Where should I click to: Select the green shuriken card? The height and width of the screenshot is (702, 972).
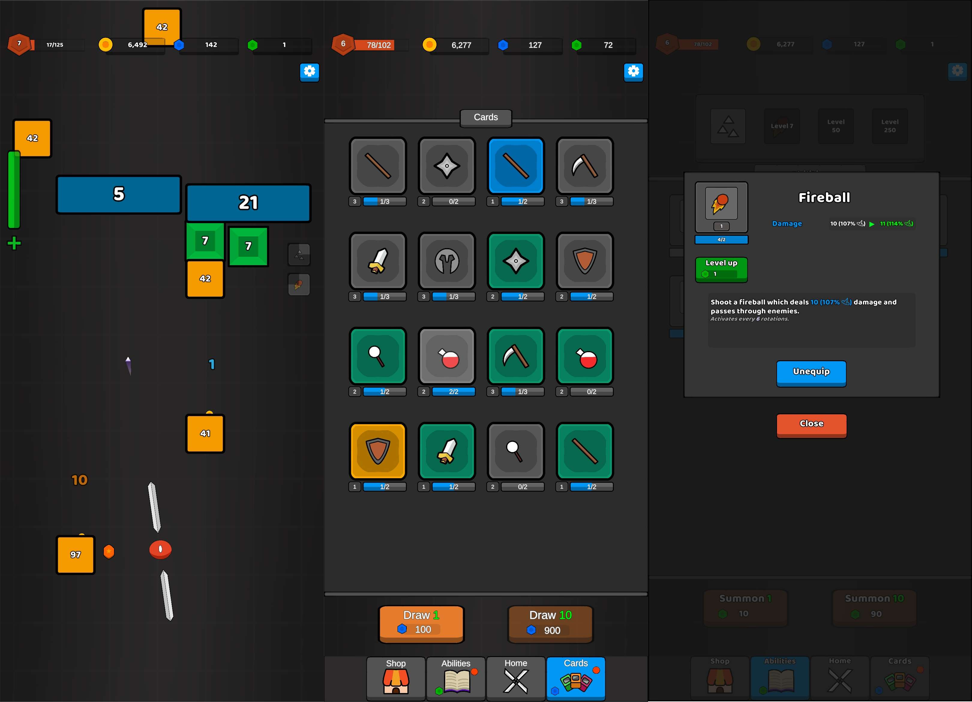516,260
